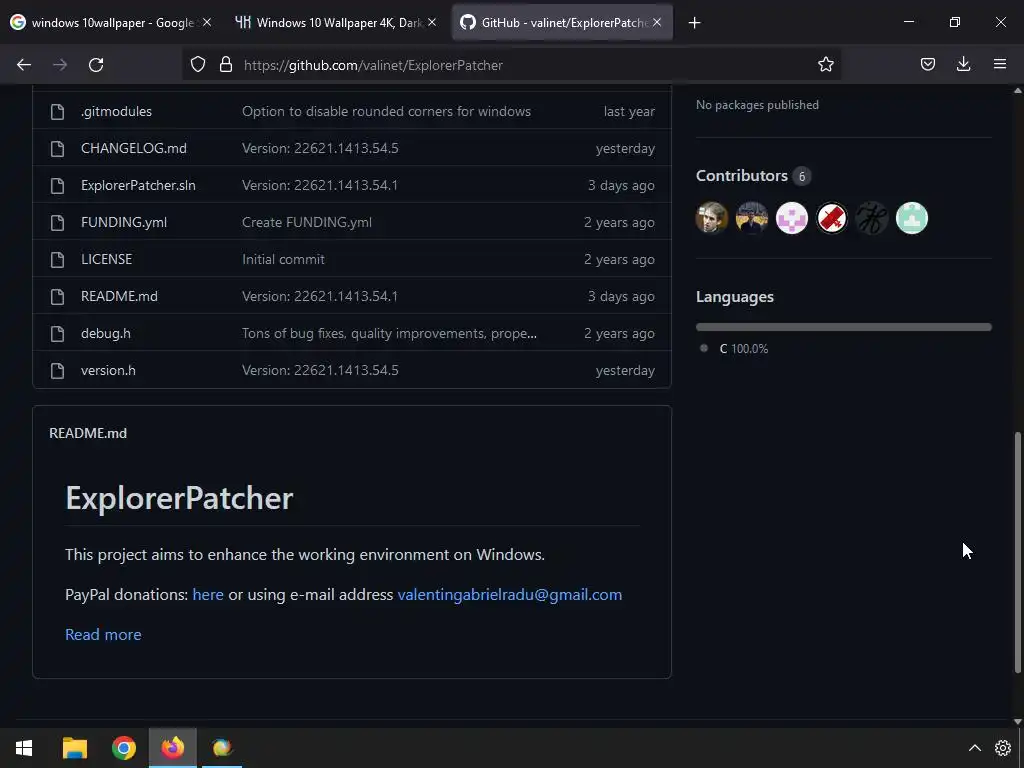Open CHANGELOG.md commit Version 22621.1413.54.5
The image size is (1024, 768).
[x=320, y=148]
